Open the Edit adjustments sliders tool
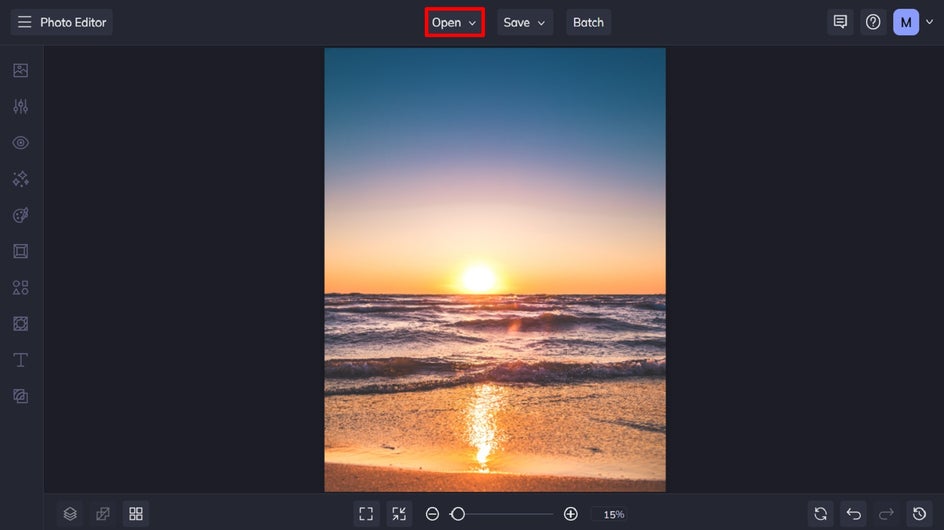This screenshot has width=944, height=530. [20, 107]
